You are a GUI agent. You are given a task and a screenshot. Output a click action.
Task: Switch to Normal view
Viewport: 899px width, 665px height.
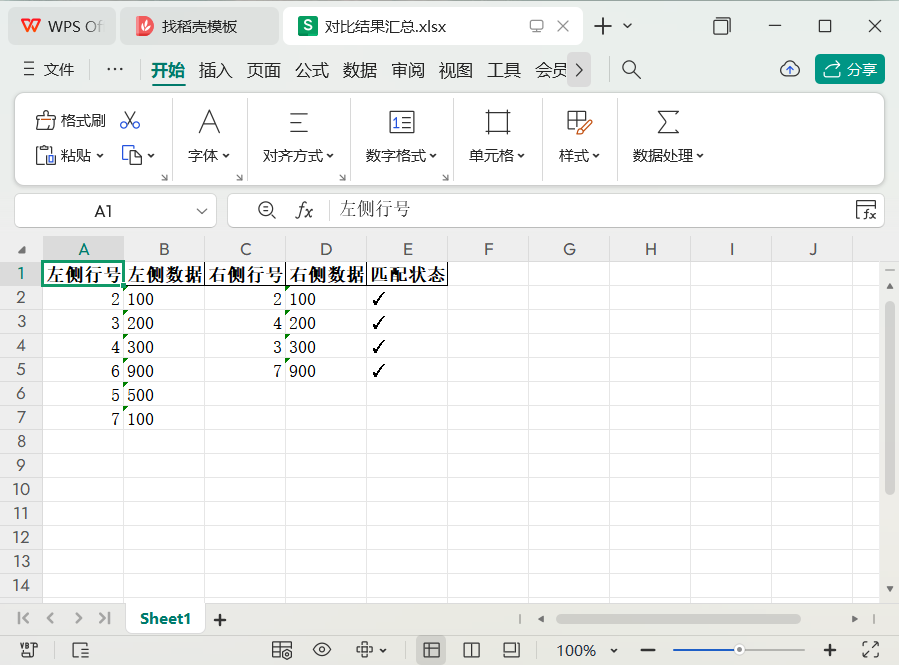pos(431,650)
